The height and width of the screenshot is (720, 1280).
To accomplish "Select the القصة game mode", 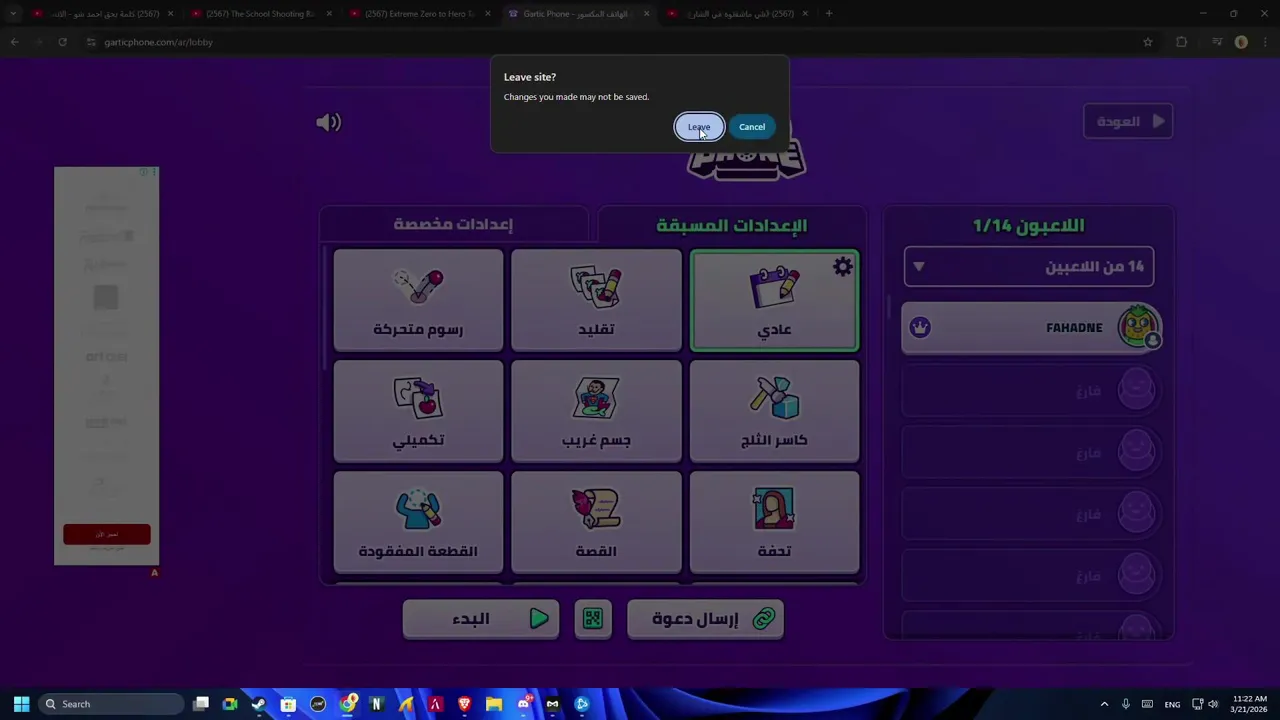I will pos(596,523).
